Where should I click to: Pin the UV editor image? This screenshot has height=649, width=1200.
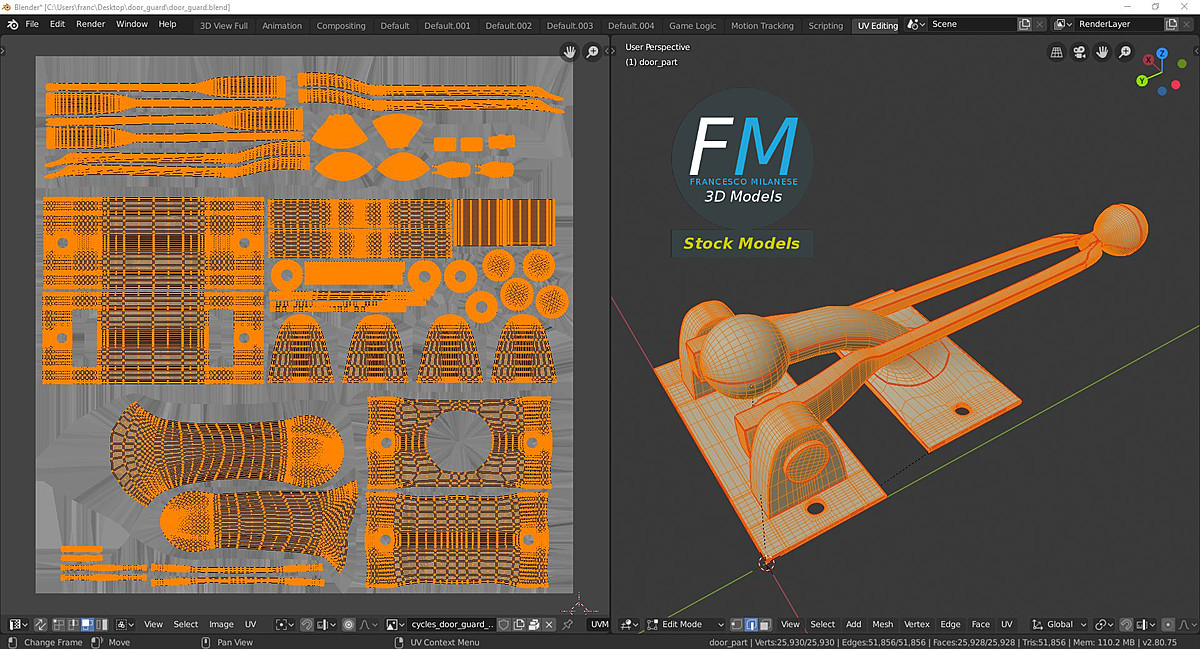click(x=568, y=624)
